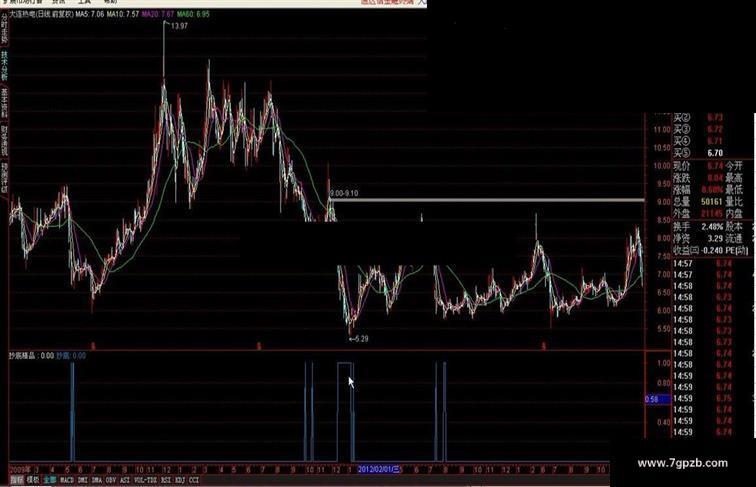Open 技术分析 in the left sidebar
Viewport: 756px width, 487px height.
pos(4,66)
